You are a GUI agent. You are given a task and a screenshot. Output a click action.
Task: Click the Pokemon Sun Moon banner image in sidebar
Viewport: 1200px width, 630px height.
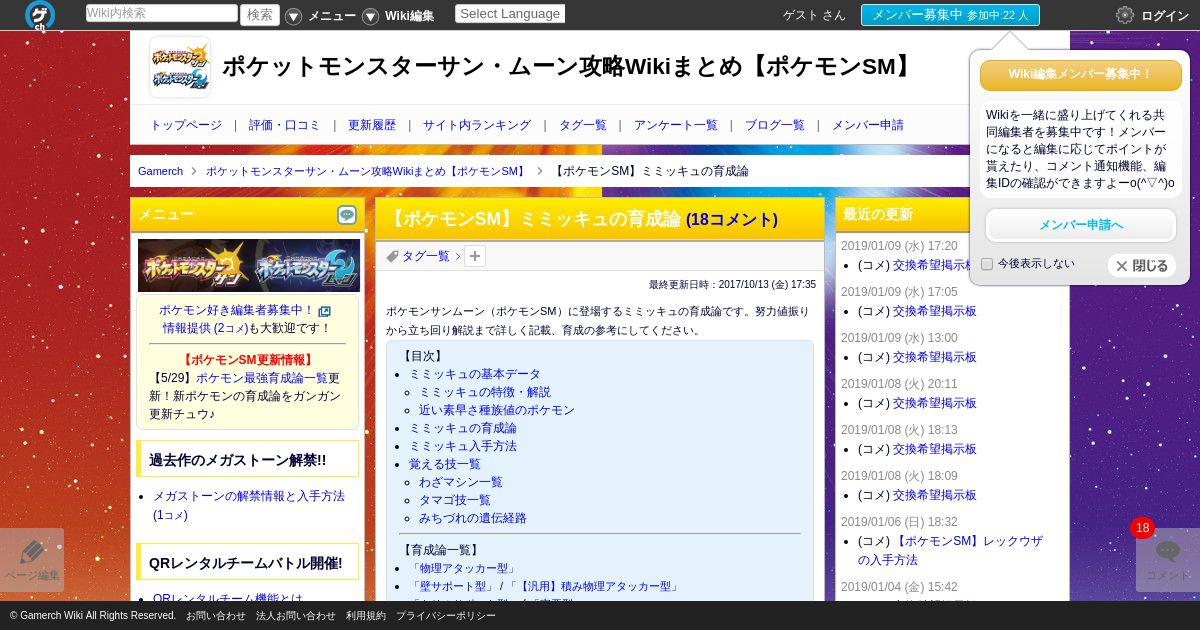(x=249, y=265)
